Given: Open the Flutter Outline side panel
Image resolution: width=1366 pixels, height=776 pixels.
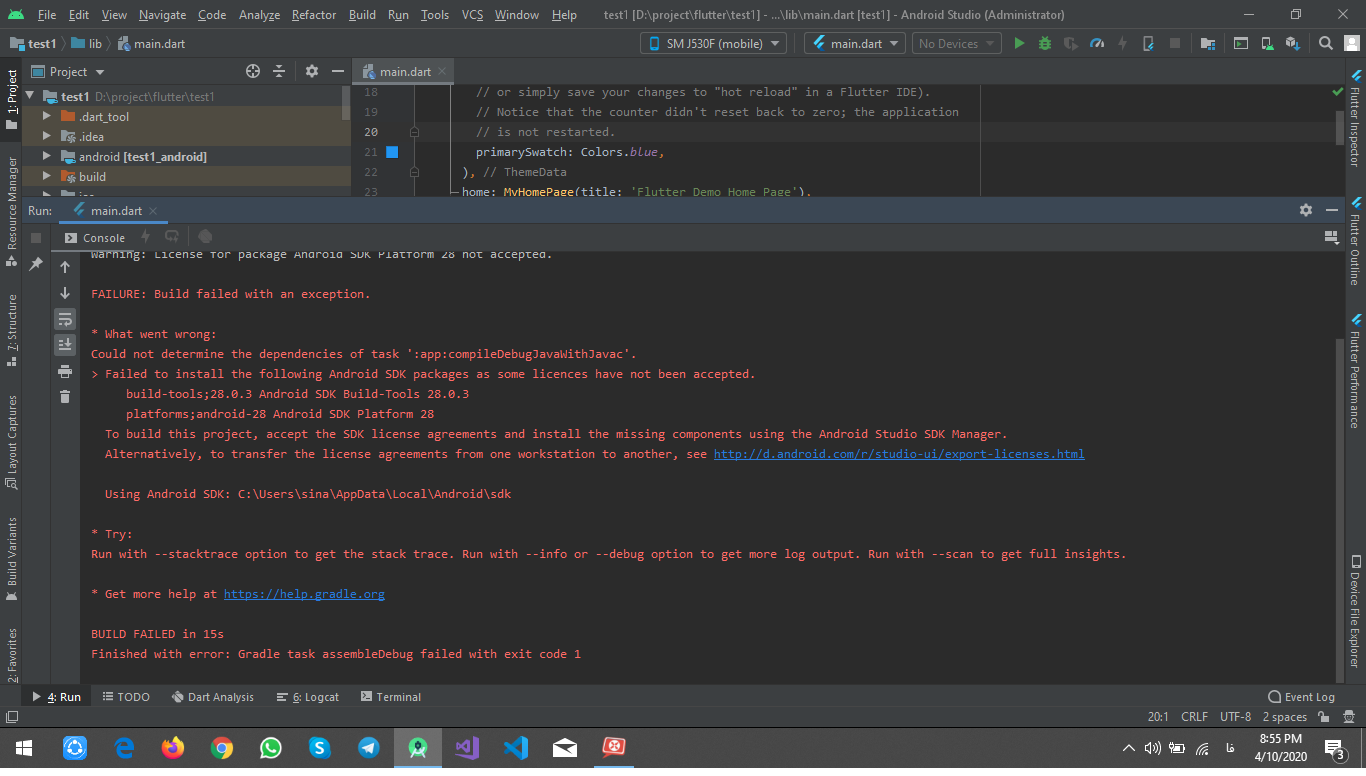Looking at the screenshot, I should coord(1355,242).
